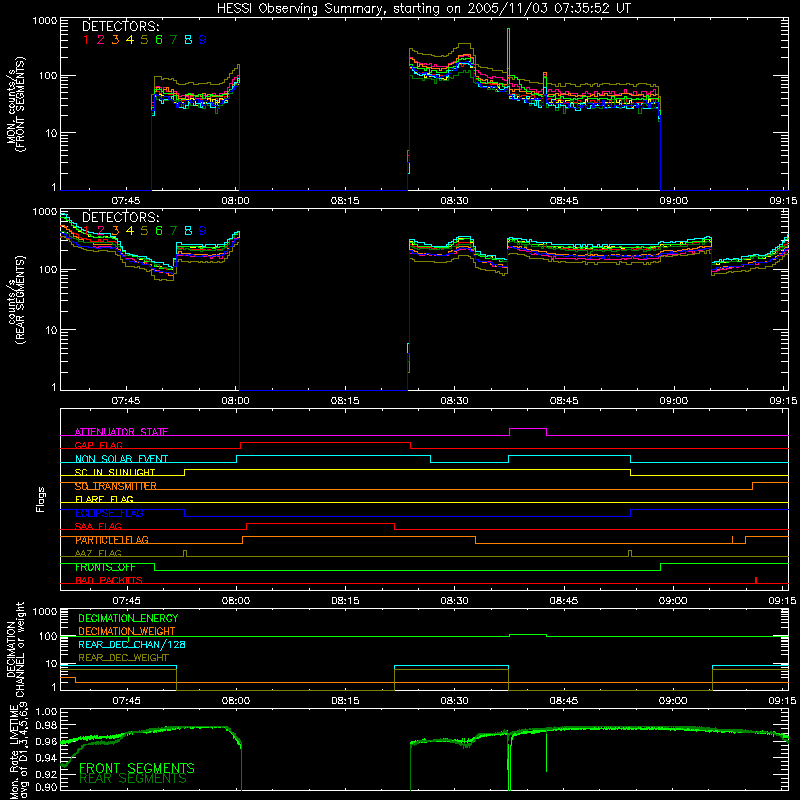Click the Mon. Rate LIVETIME axis title
This screenshot has width=800, height=800.
[x=19, y=750]
